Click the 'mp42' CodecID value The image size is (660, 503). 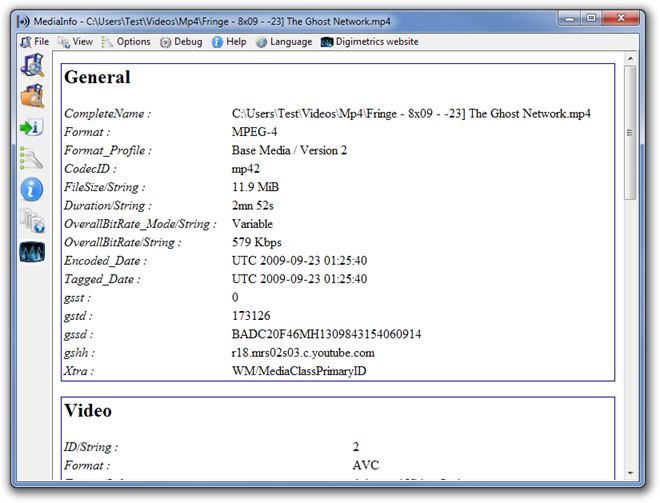tap(245, 169)
